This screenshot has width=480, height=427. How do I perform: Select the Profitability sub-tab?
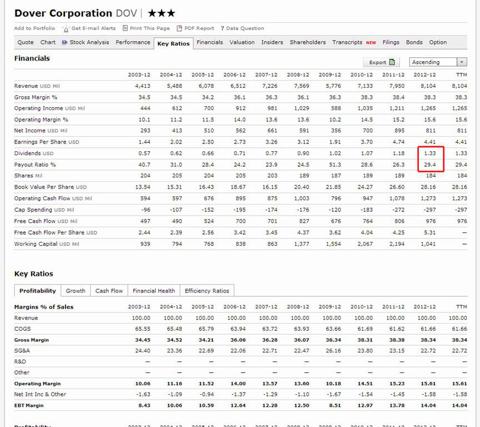click(37, 291)
